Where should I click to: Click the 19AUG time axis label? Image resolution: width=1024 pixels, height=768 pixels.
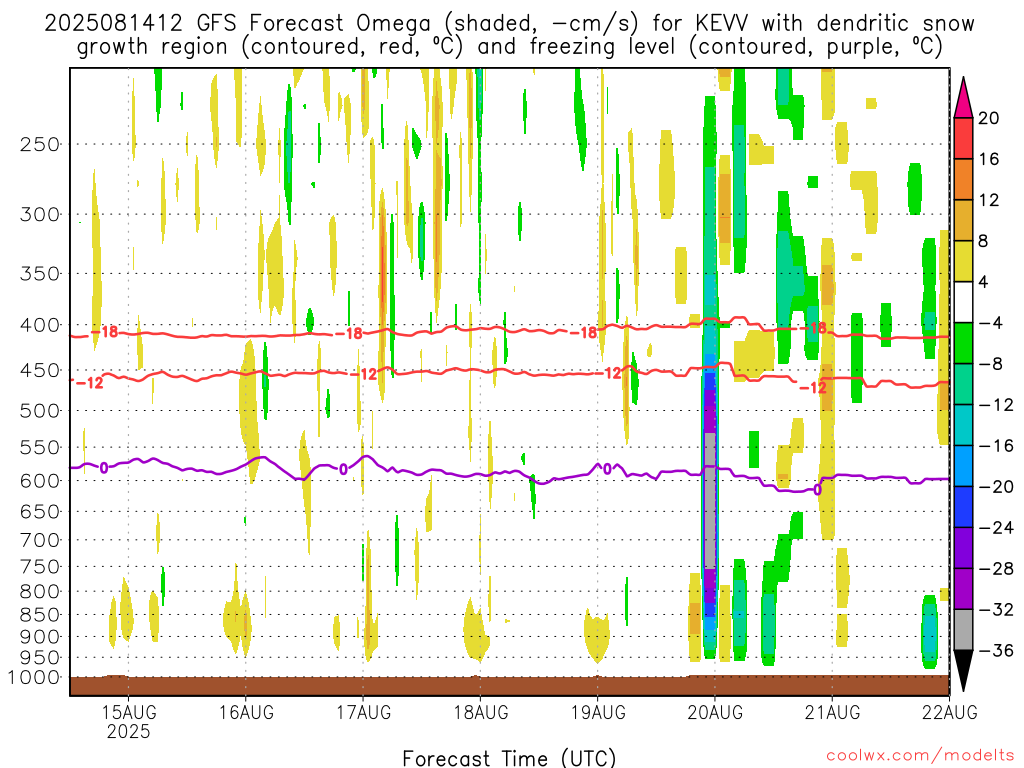point(598,712)
